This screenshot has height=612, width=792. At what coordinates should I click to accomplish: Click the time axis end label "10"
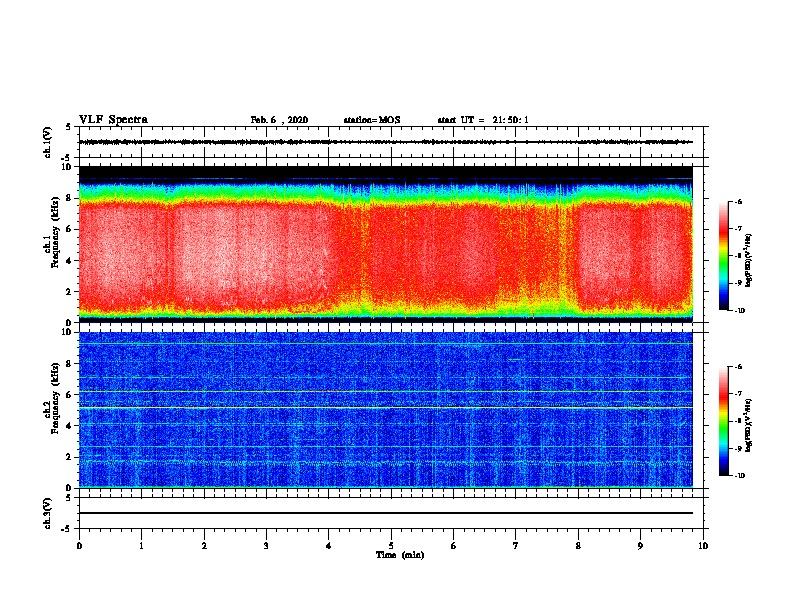(703, 546)
